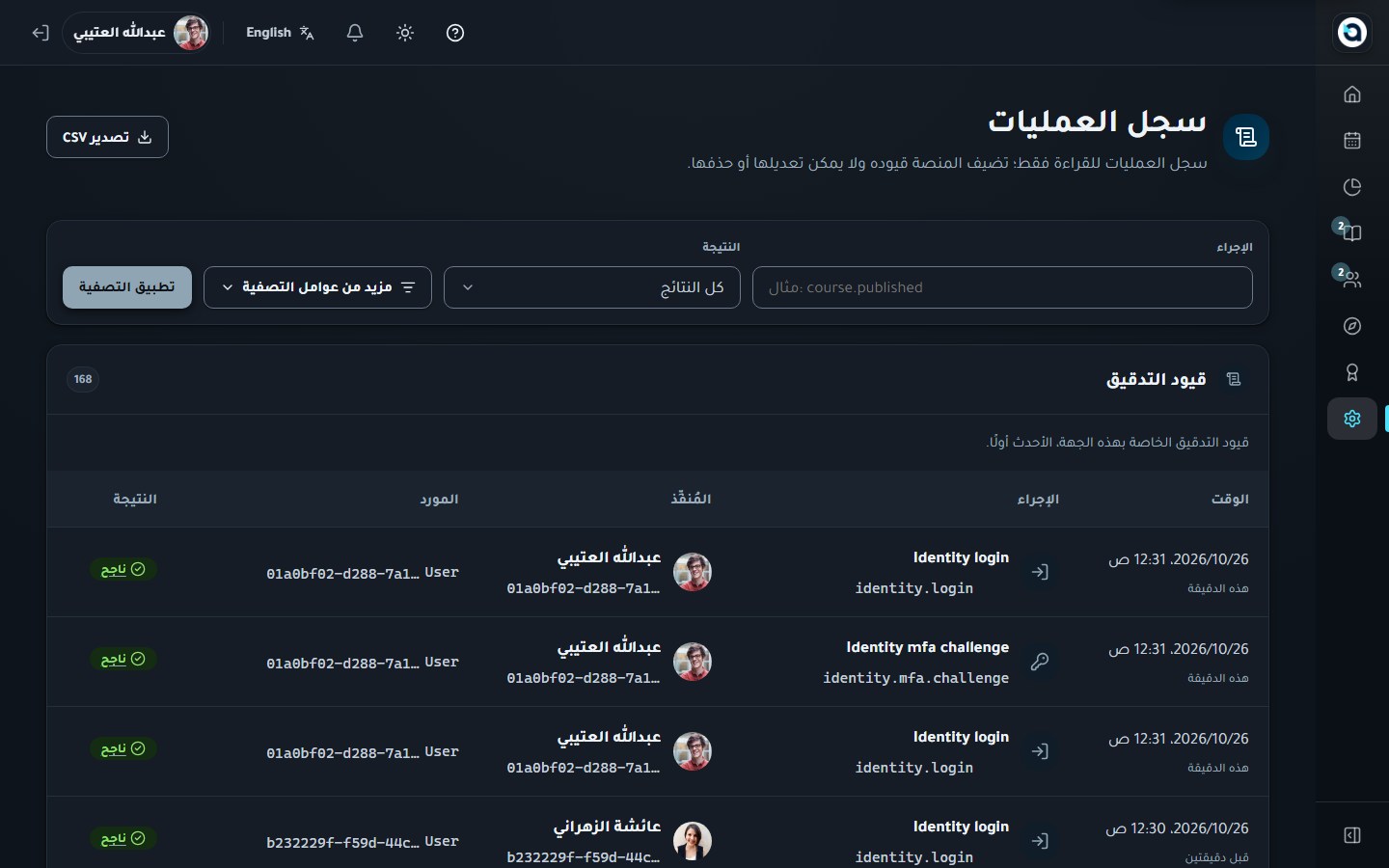Viewport: 1389px width, 868px height.
Task: Click the الإجراء column header in table
Action: (1038, 499)
